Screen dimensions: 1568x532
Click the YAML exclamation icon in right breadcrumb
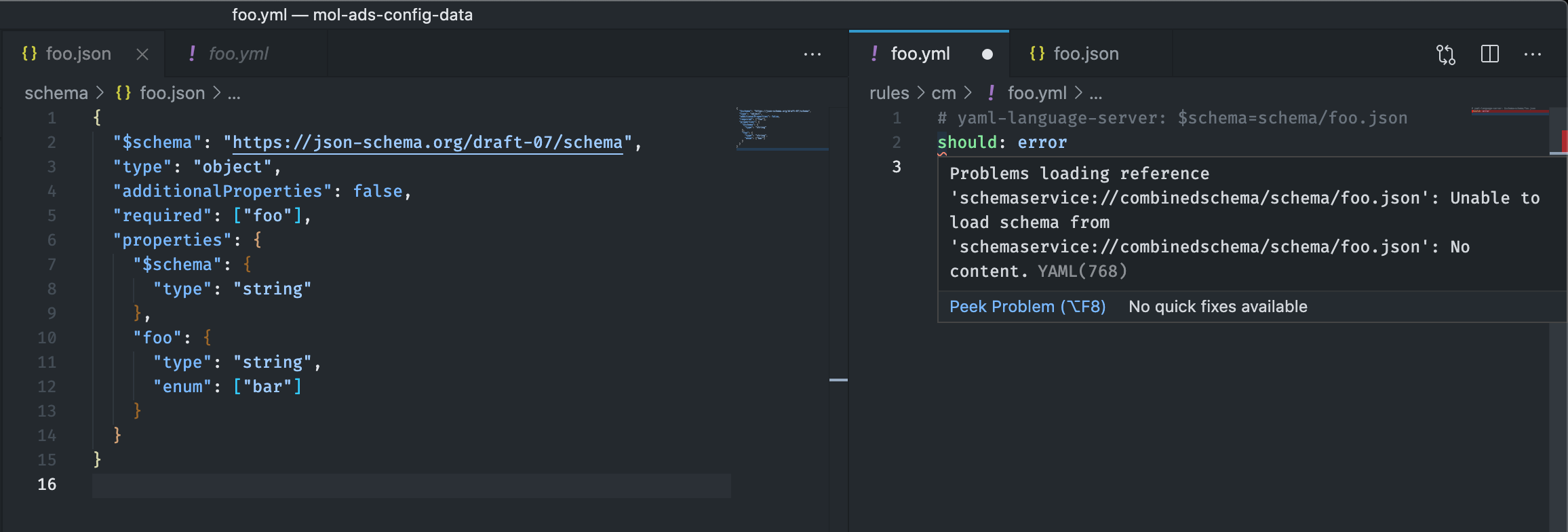click(x=992, y=93)
